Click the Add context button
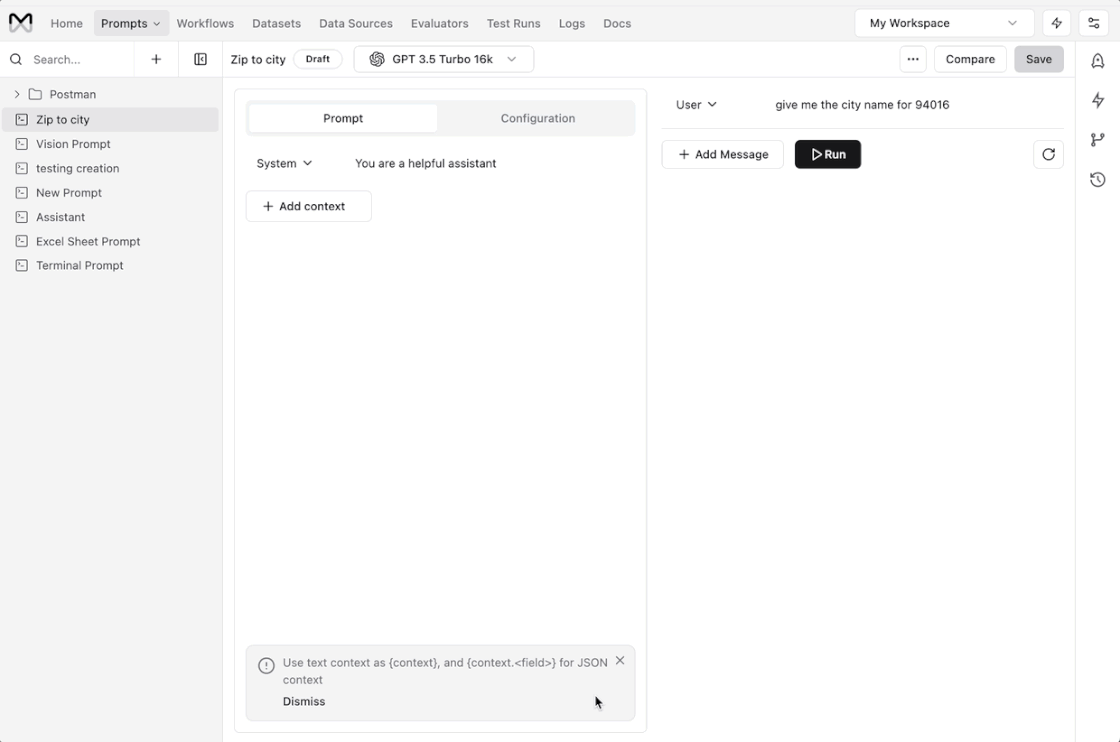The image size is (1120, 742). coord(309,206)
